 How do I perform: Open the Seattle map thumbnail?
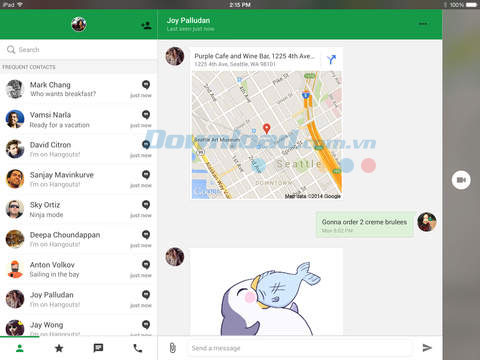(267, 135)
